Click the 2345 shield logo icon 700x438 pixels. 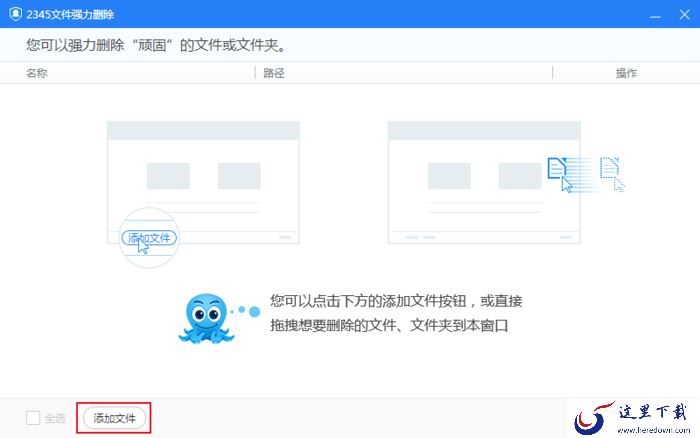pyautogui.click(x=15, y=14)
